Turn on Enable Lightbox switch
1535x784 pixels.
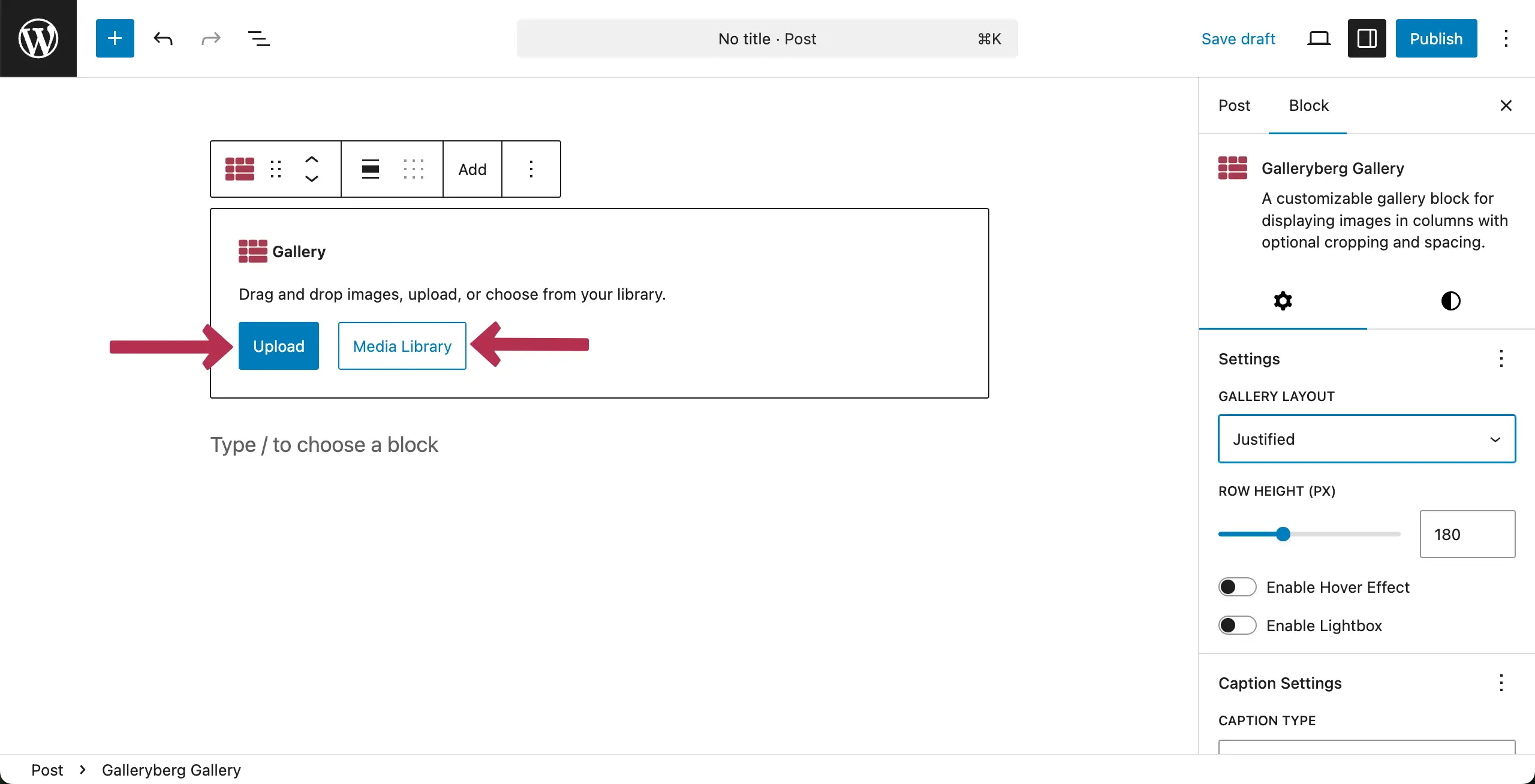click(x=1237, y=626)
